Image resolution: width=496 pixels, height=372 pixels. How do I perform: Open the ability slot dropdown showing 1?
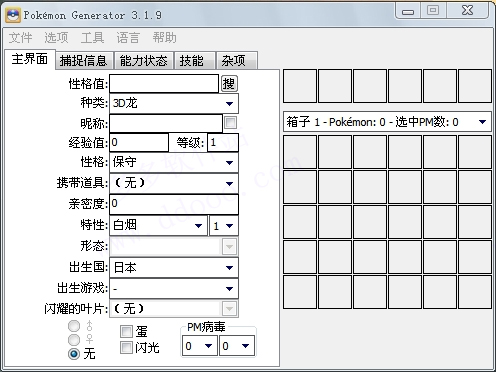(x=224, y=226)
